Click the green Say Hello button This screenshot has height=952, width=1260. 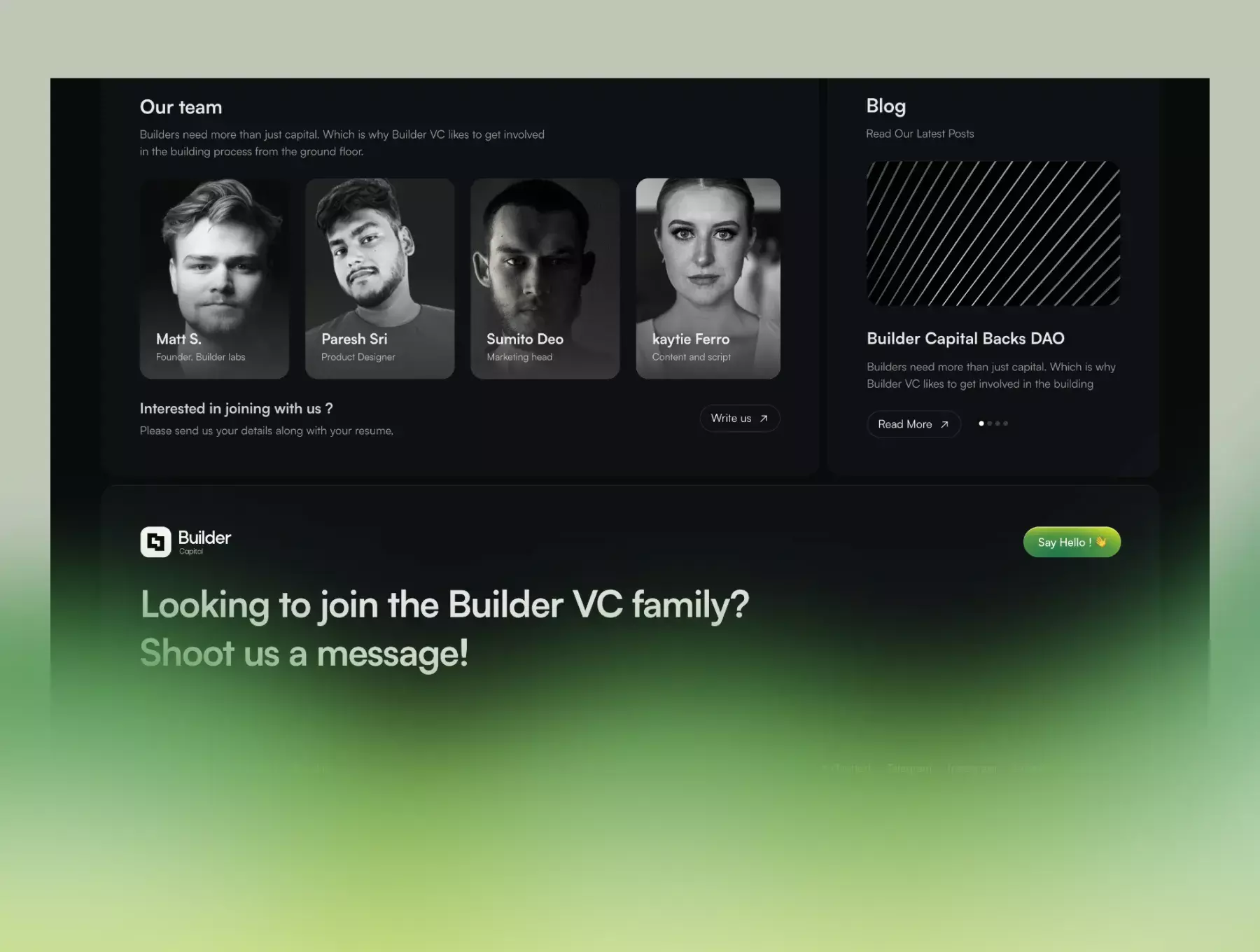point(1072,542)
